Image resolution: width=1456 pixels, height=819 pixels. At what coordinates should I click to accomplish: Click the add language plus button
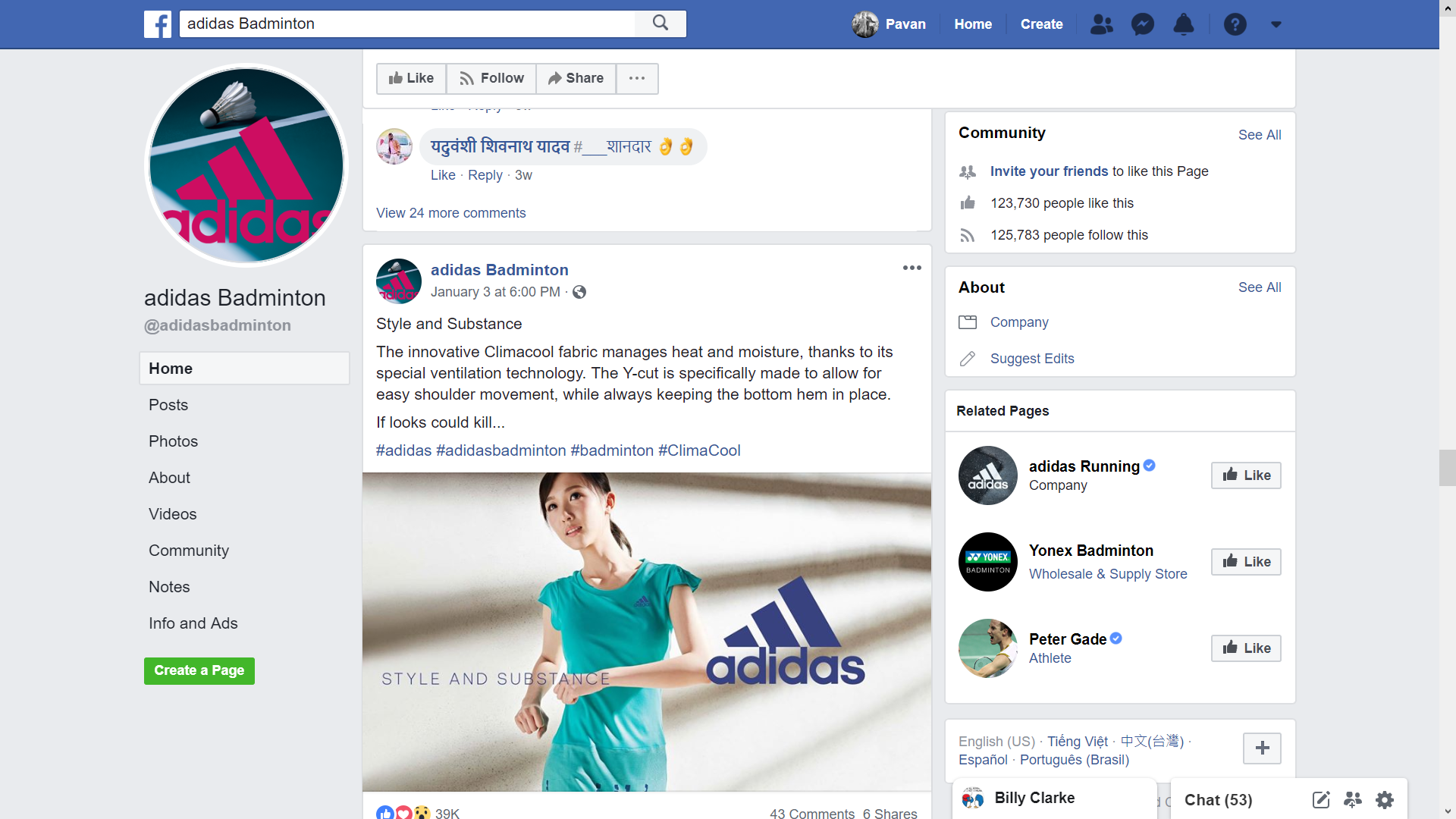pyautogui.click(x=1262, y=748)
